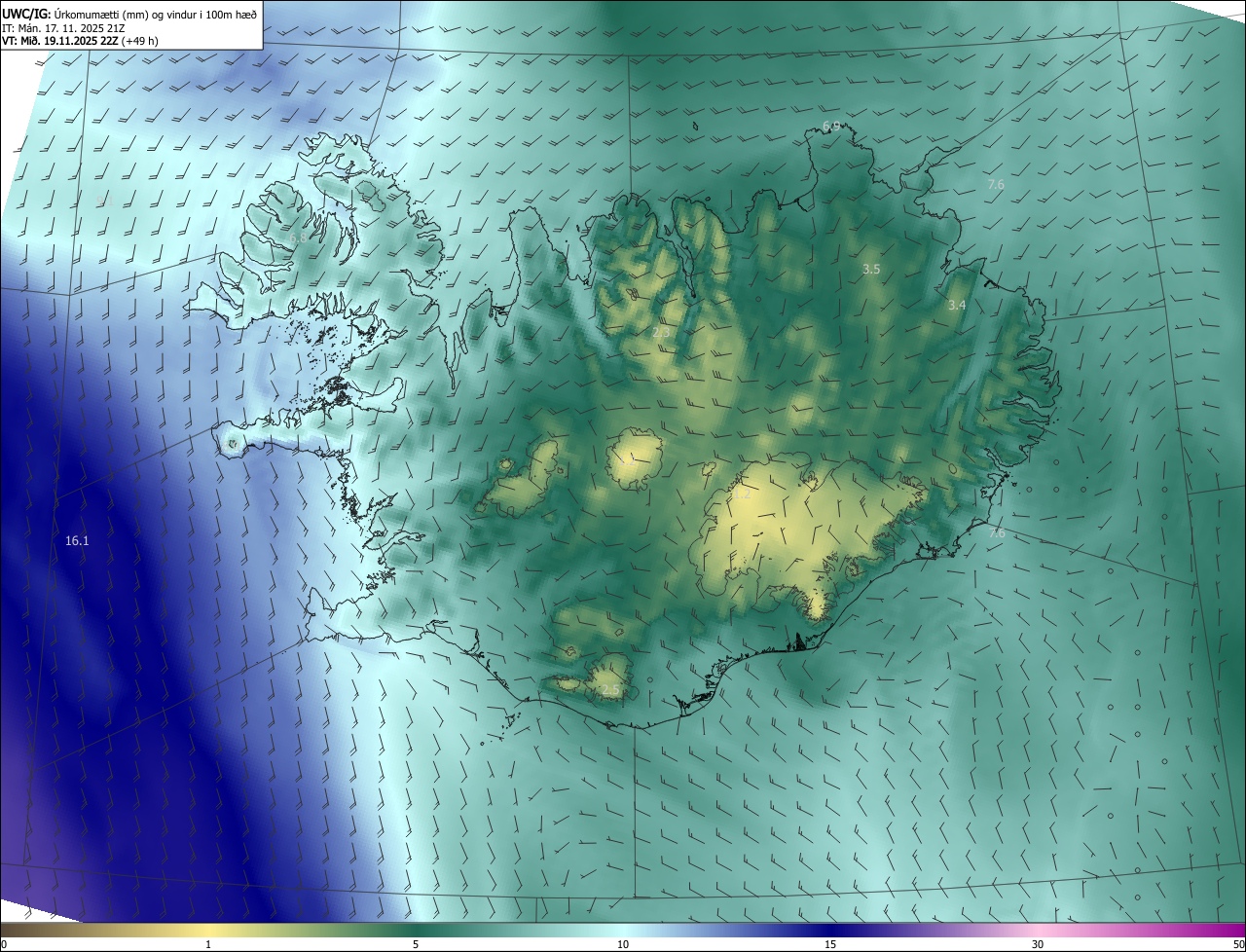Click the 3.5 value in northeast Iceland
The height and width of the screenshot is (952, 1246).
click(871, 269)
